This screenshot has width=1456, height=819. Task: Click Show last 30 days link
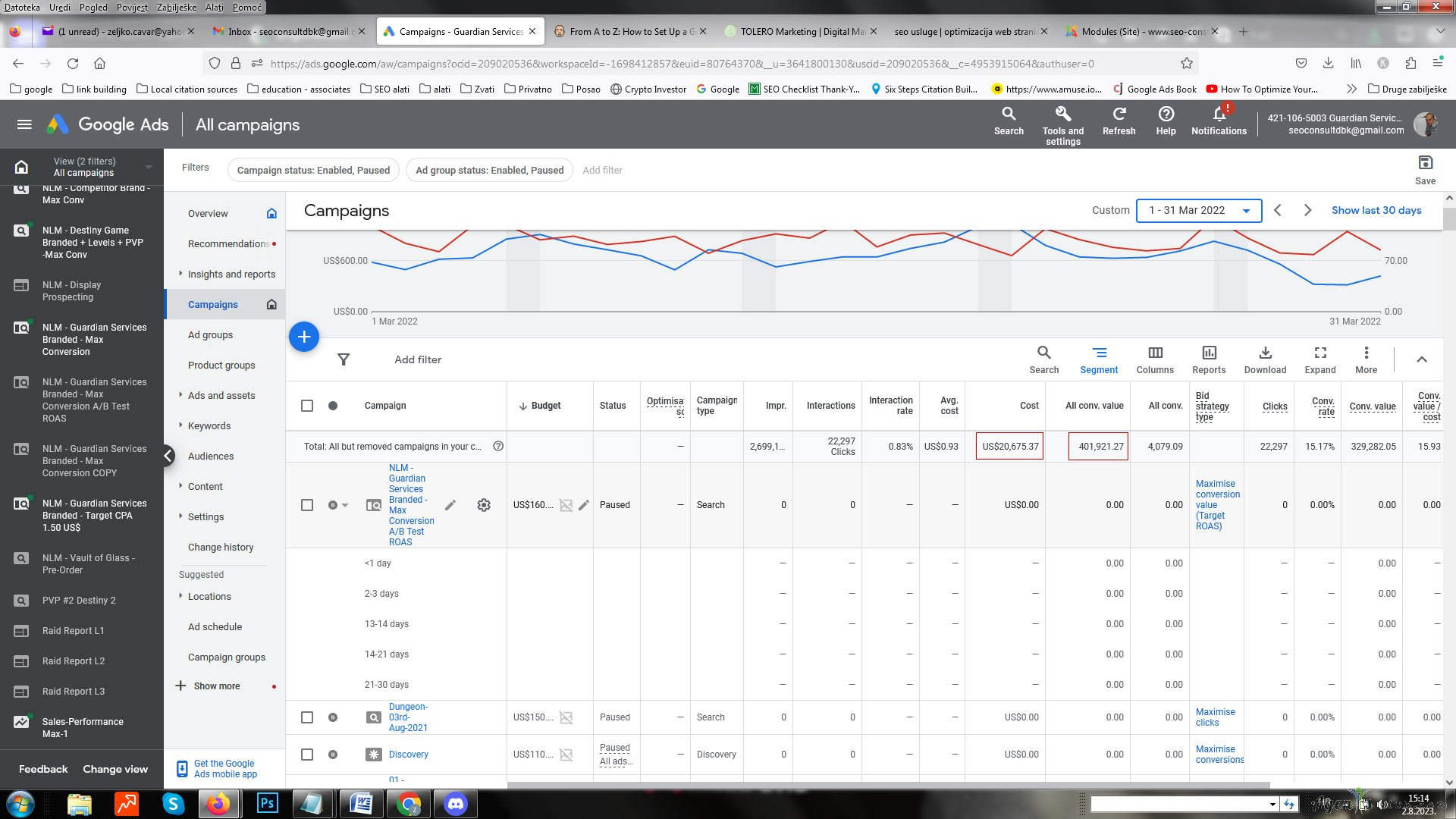click(x=1376, y=211)
